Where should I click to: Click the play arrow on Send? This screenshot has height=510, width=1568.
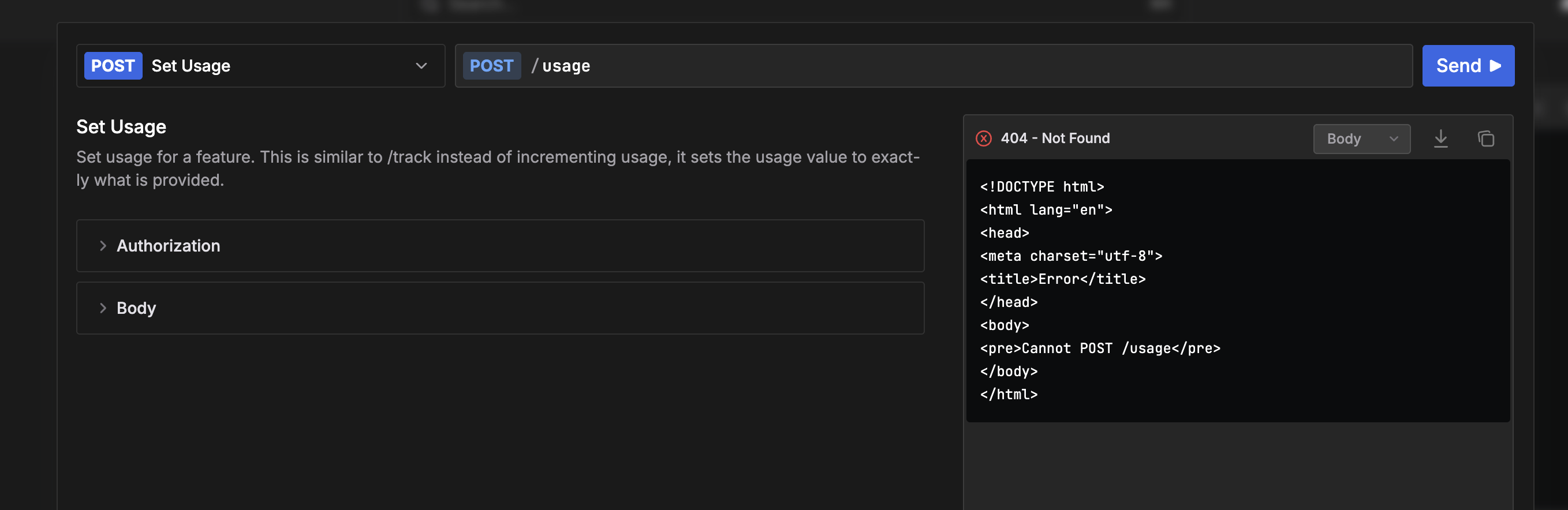point(1495,66)
